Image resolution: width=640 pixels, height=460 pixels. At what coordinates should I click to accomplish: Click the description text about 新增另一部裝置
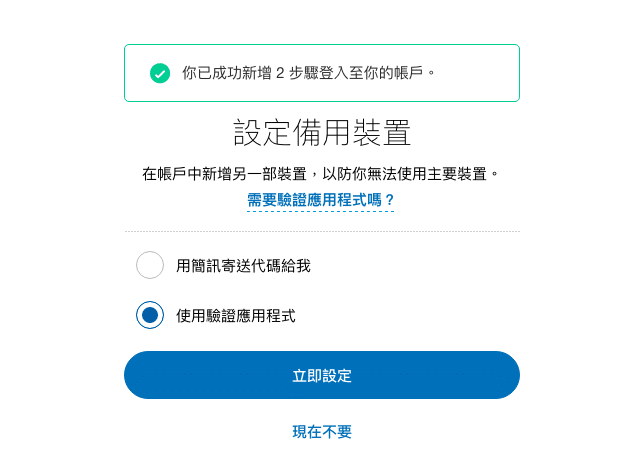[321, 174]
